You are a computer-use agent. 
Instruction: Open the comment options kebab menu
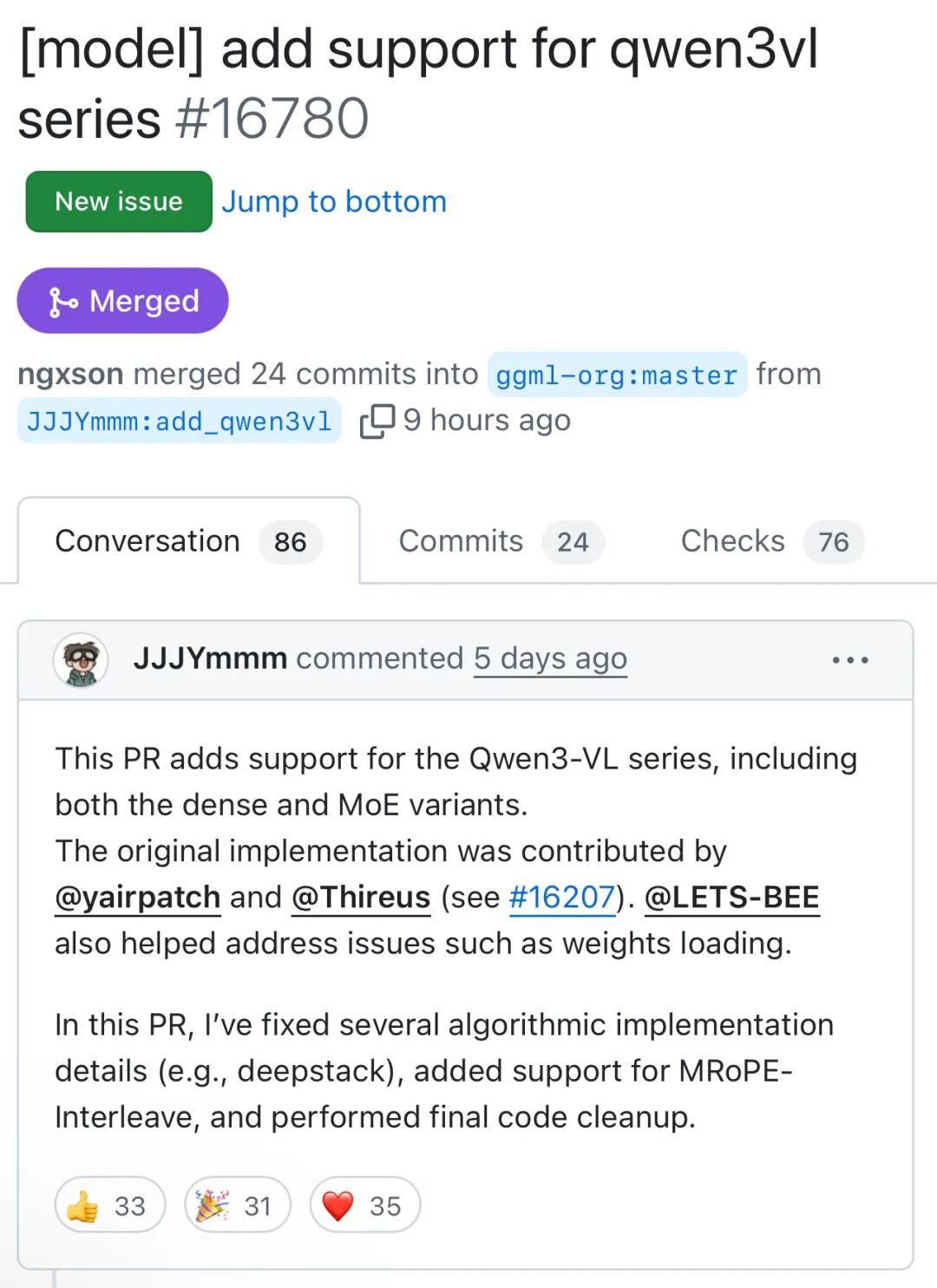coord(849,659)
